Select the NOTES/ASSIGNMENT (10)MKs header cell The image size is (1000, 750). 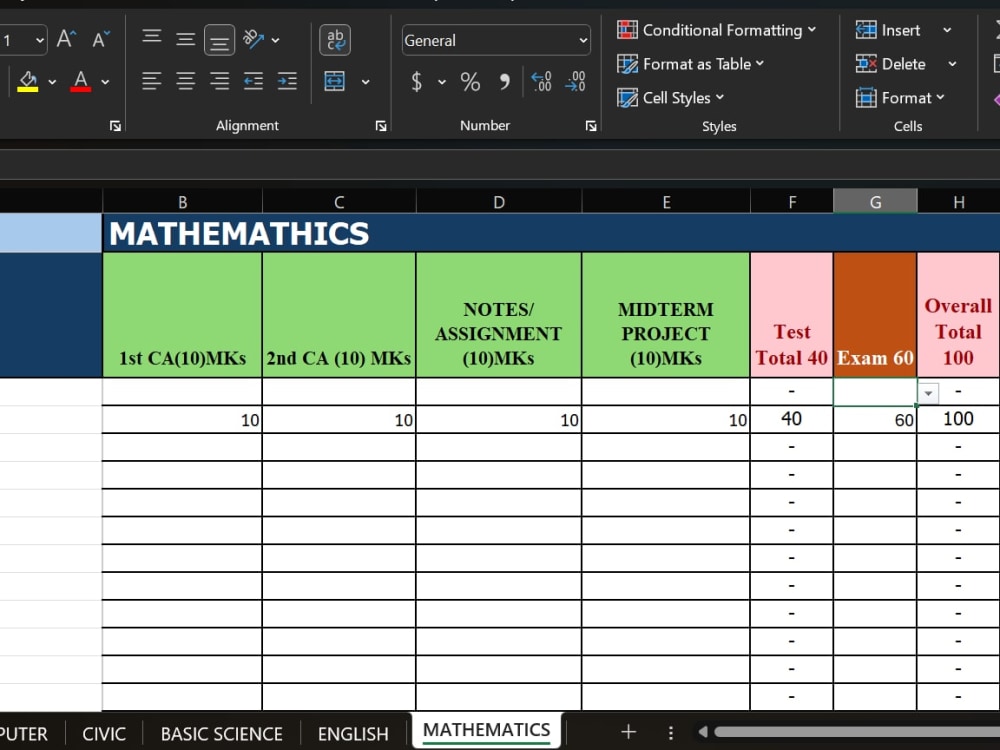pyautogui.click(x=499, y=315)
